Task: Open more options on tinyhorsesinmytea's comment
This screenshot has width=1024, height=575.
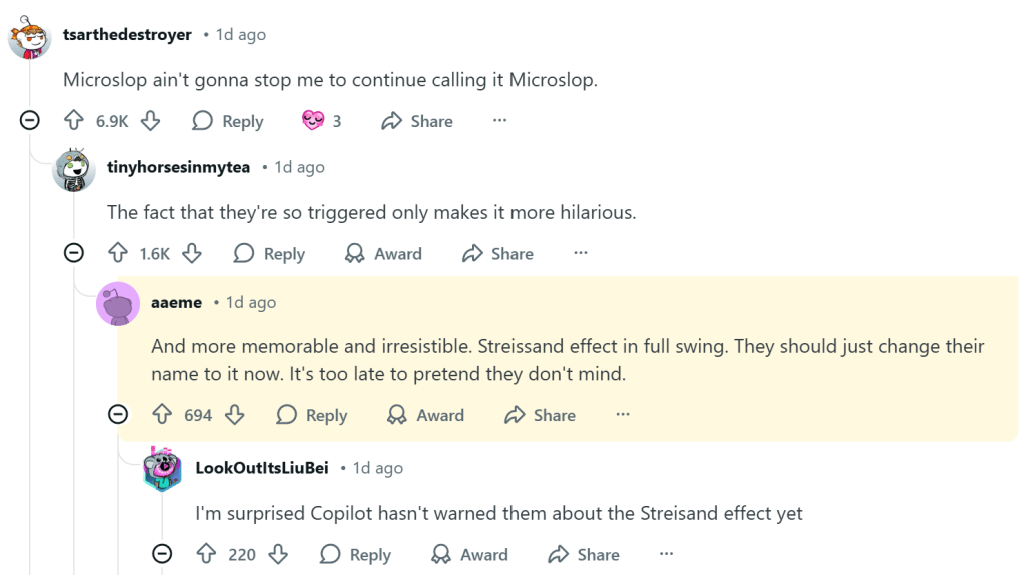Action: 581,254
